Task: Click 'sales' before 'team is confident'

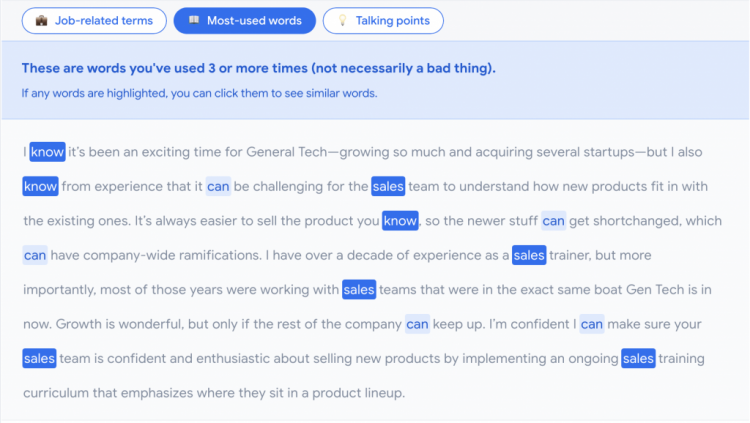Action: [39, 359]
